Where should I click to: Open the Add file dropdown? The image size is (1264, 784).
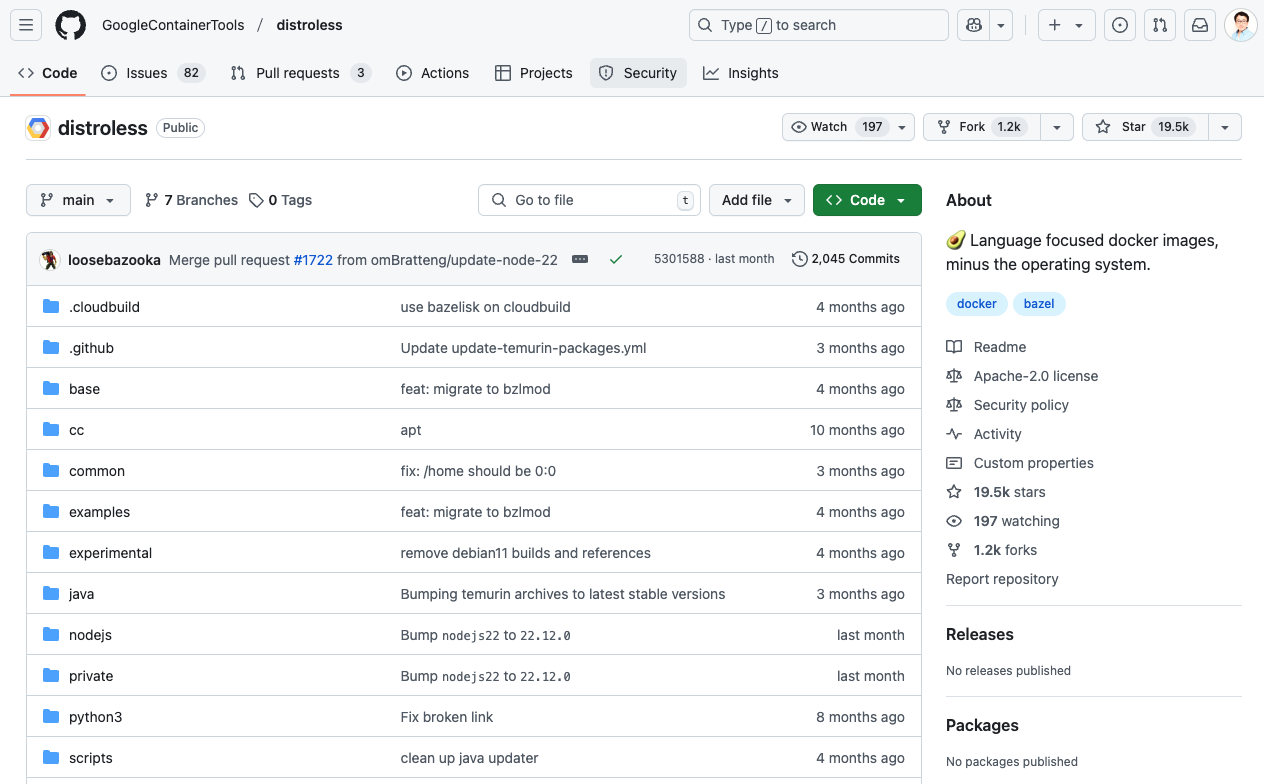click(x=757, y=200)
